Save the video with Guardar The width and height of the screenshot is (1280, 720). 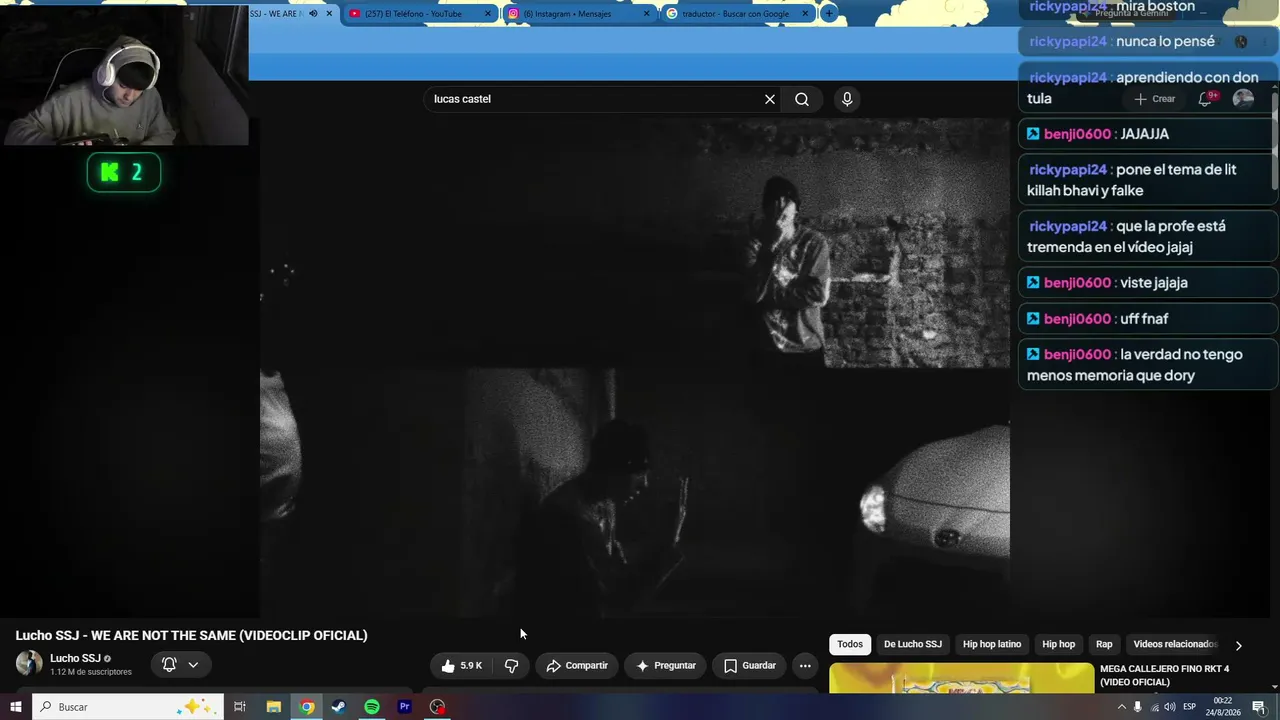click(x=750, y=666)
